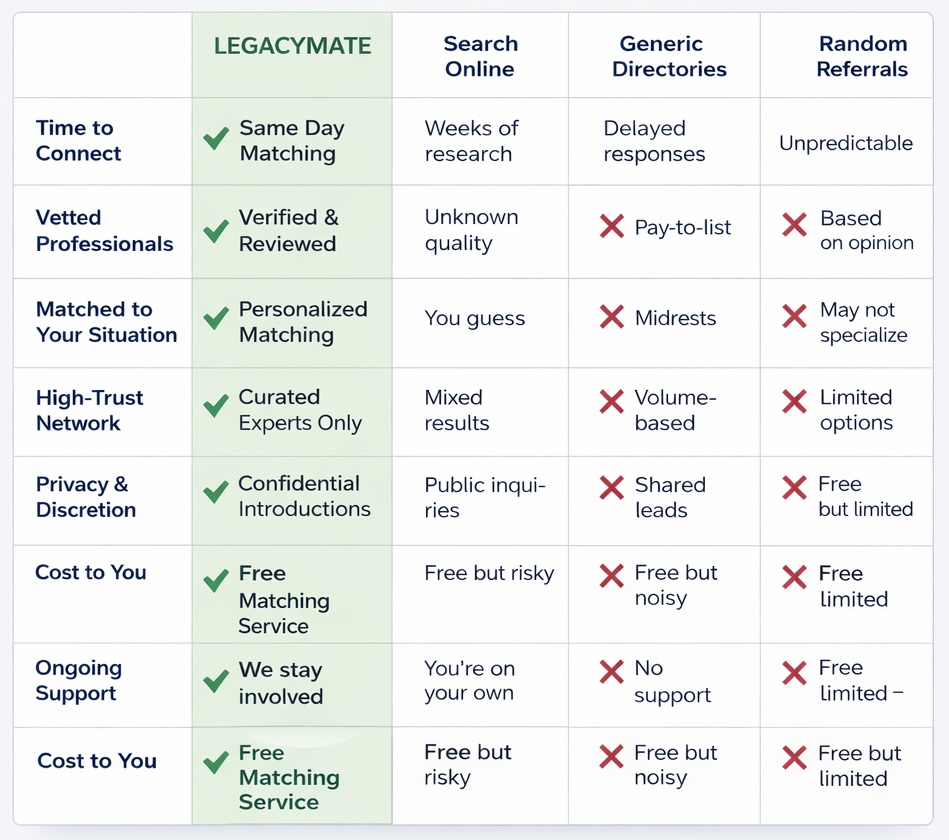Click the green checkmark by Confidential Introductions
The width and height of the screenshot is (949, 840).
click(216, 491)
